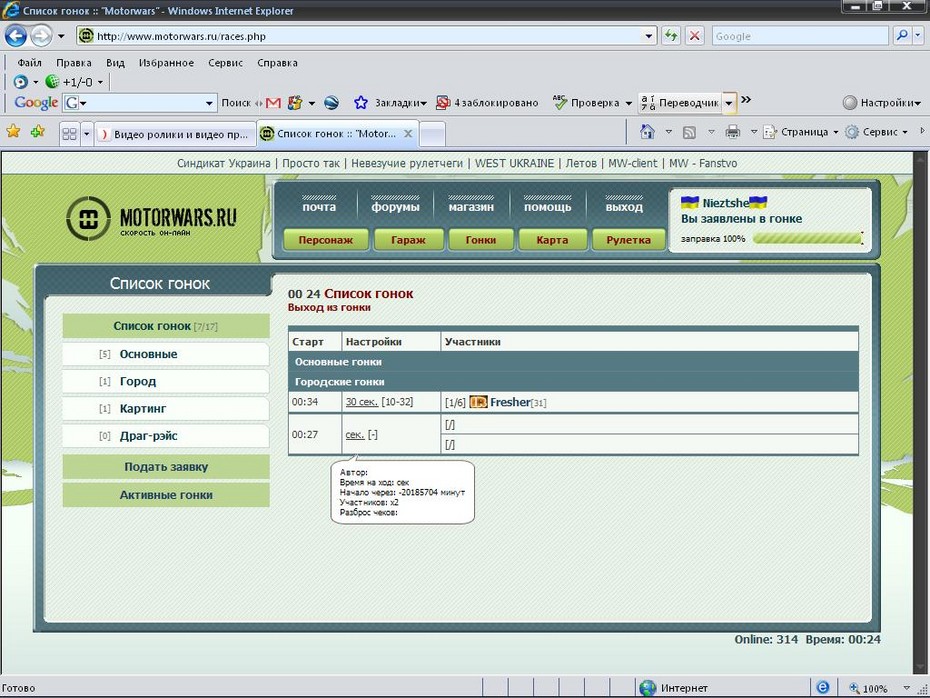Viewport: 930px width, 698px height.
Task: Click the Motorwars.ru logo
Action: click(x=152, y=218)
